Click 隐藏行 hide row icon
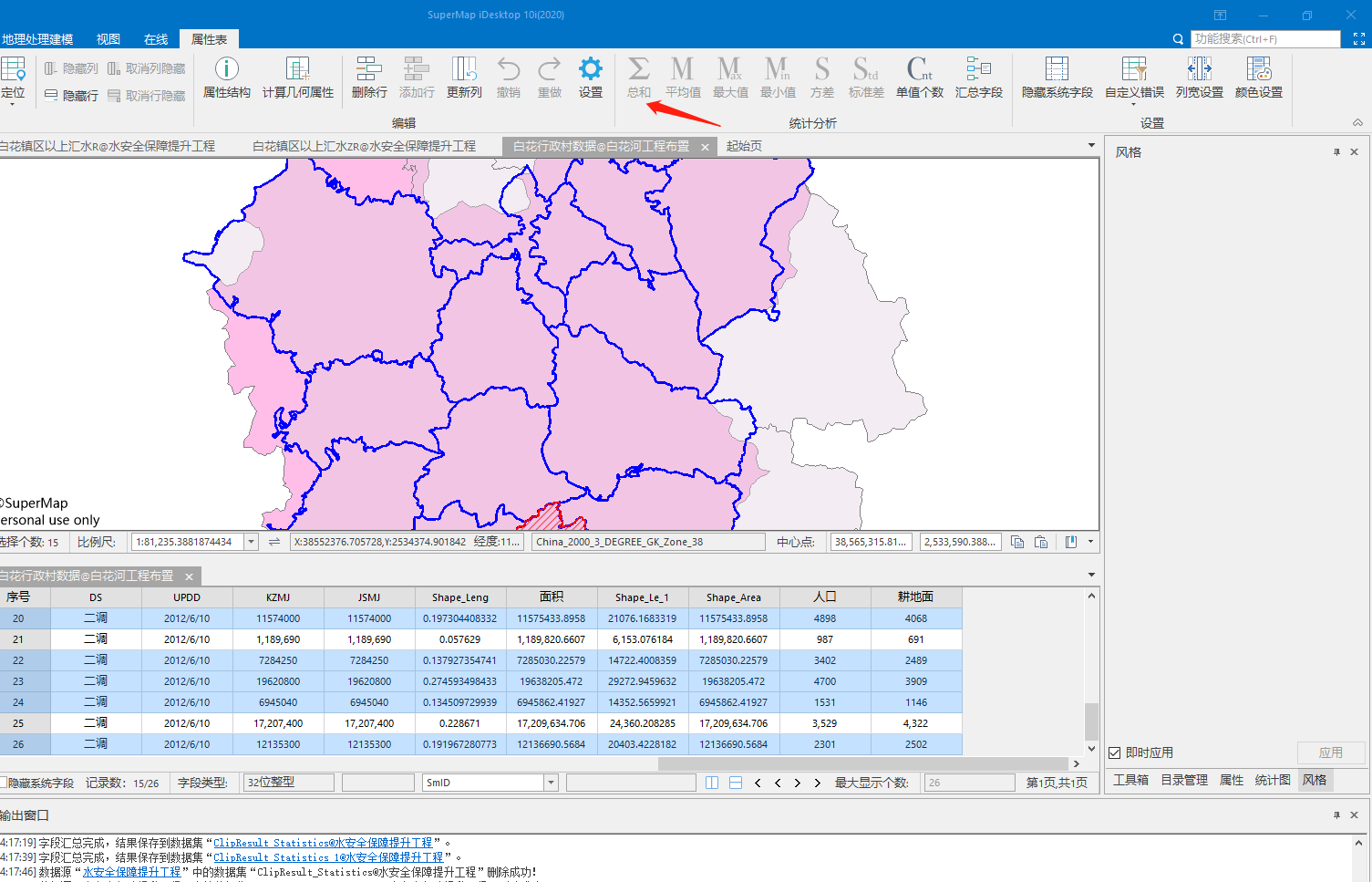 (x=50, y=95)
